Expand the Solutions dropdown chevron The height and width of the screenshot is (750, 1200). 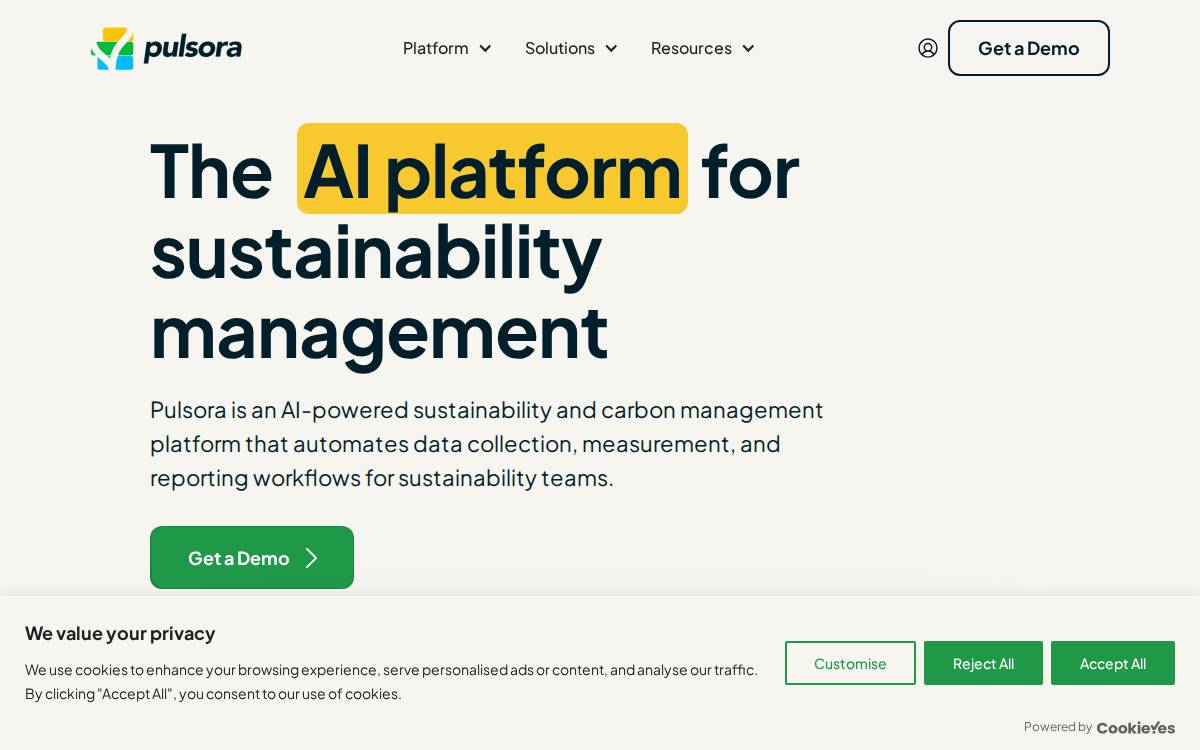(611, 48)
